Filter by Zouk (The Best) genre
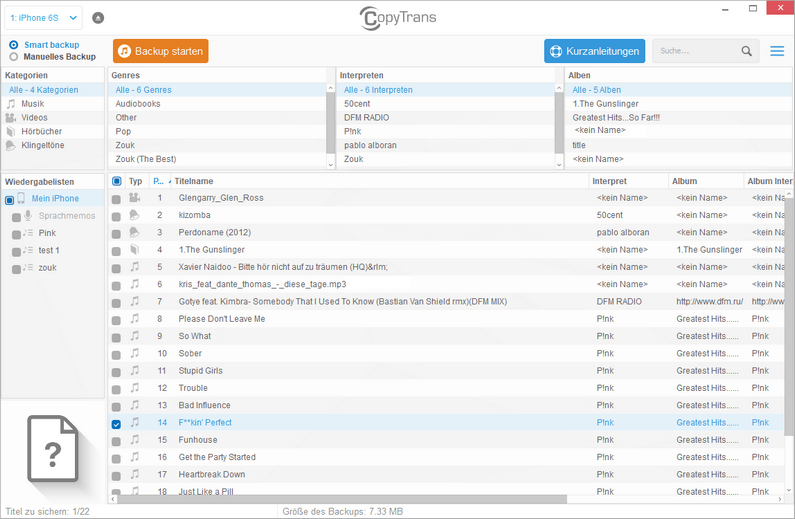The image size is (795, 519). point(218,159)
